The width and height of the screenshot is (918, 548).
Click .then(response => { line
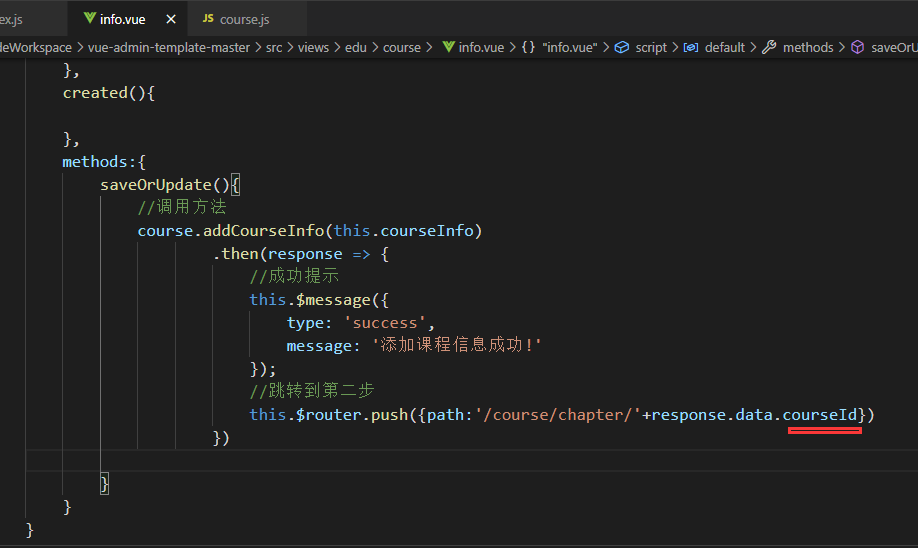301,254
